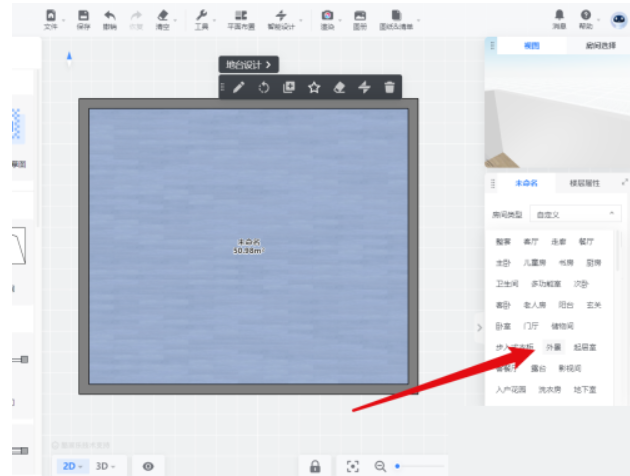Toggle the eye visibility button at bottom

[148, 466]
